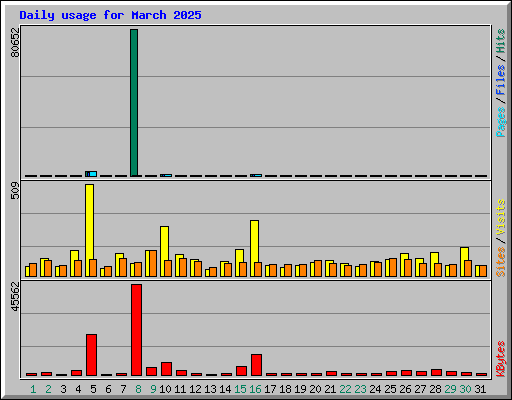This screenshot has height=400, width=512.
Task: Click the yellow Visits bar for day 10
Action: pos(164,251)
